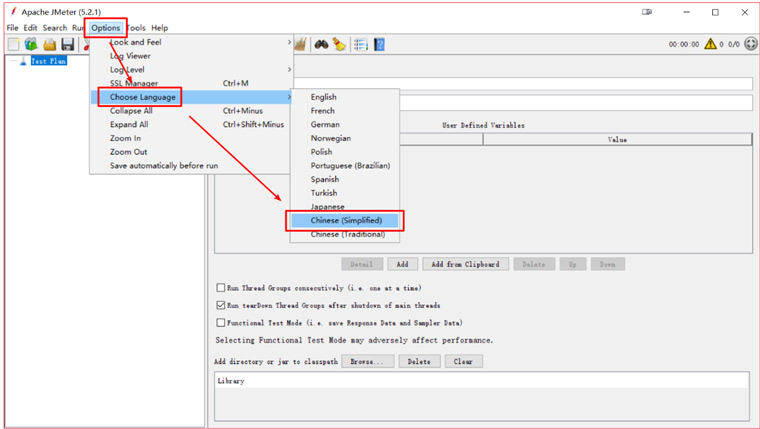The height and width of the screenshot is (429, 760).
Task: Click the Test Plan flask icon
Action: pyautogui.click(x=23, y=61)
